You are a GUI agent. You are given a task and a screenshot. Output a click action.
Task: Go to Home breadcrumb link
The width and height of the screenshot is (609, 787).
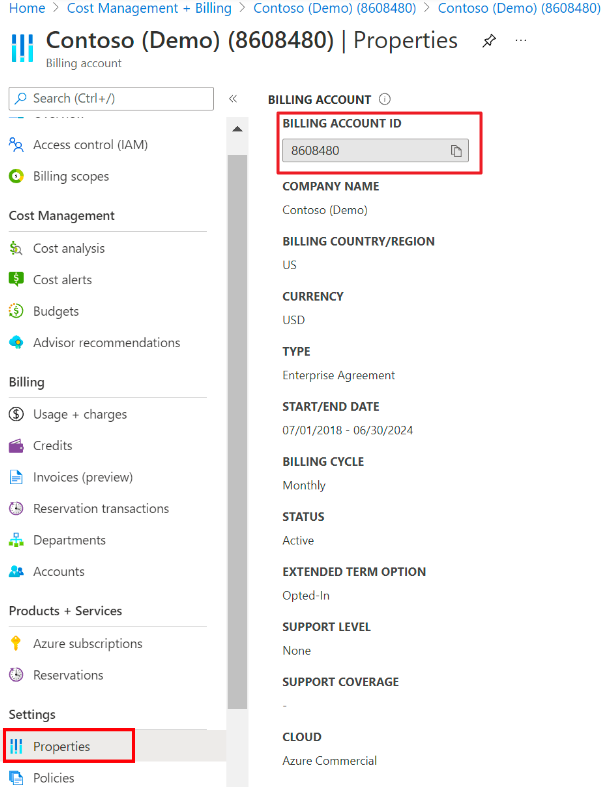(x=27, y=8)
